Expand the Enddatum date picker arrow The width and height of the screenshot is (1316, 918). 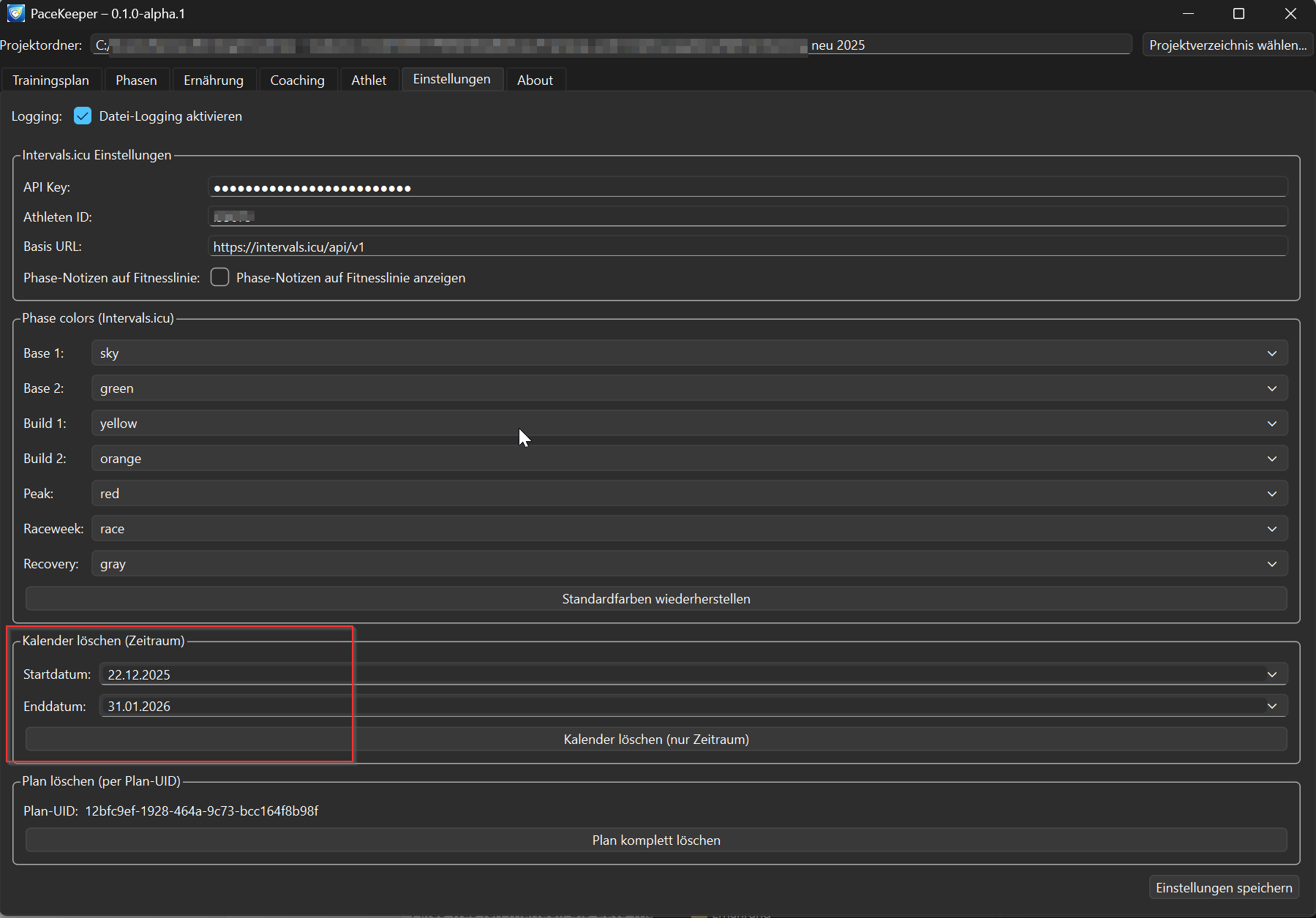(1271, 706)
